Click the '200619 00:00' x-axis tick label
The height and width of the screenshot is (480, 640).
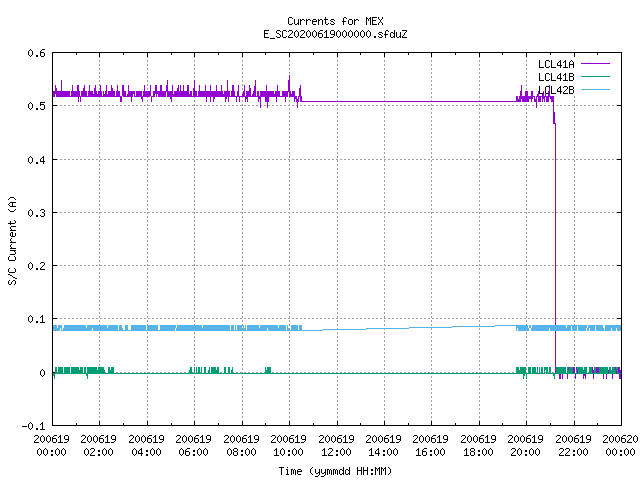coord(51,446)
